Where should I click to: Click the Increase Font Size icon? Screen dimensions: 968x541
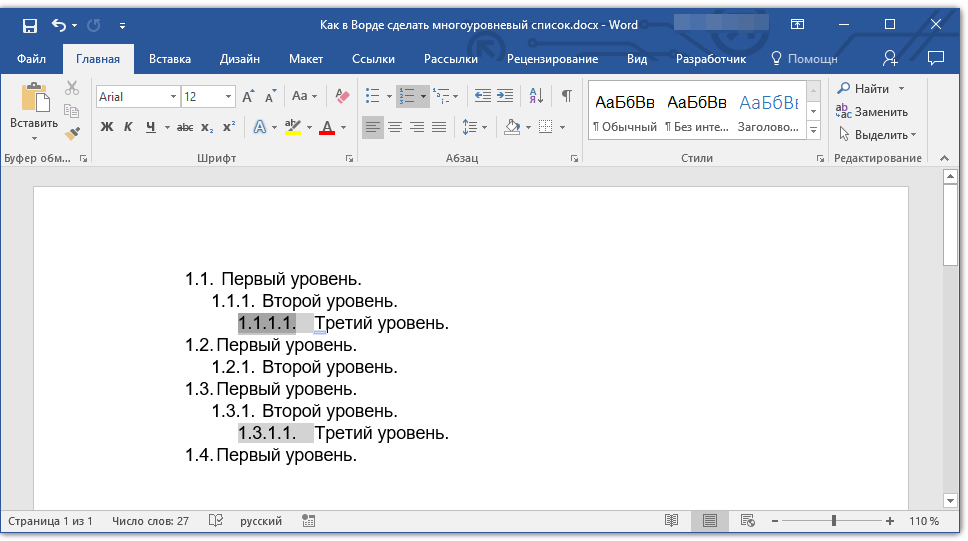[x=248, y=96]
